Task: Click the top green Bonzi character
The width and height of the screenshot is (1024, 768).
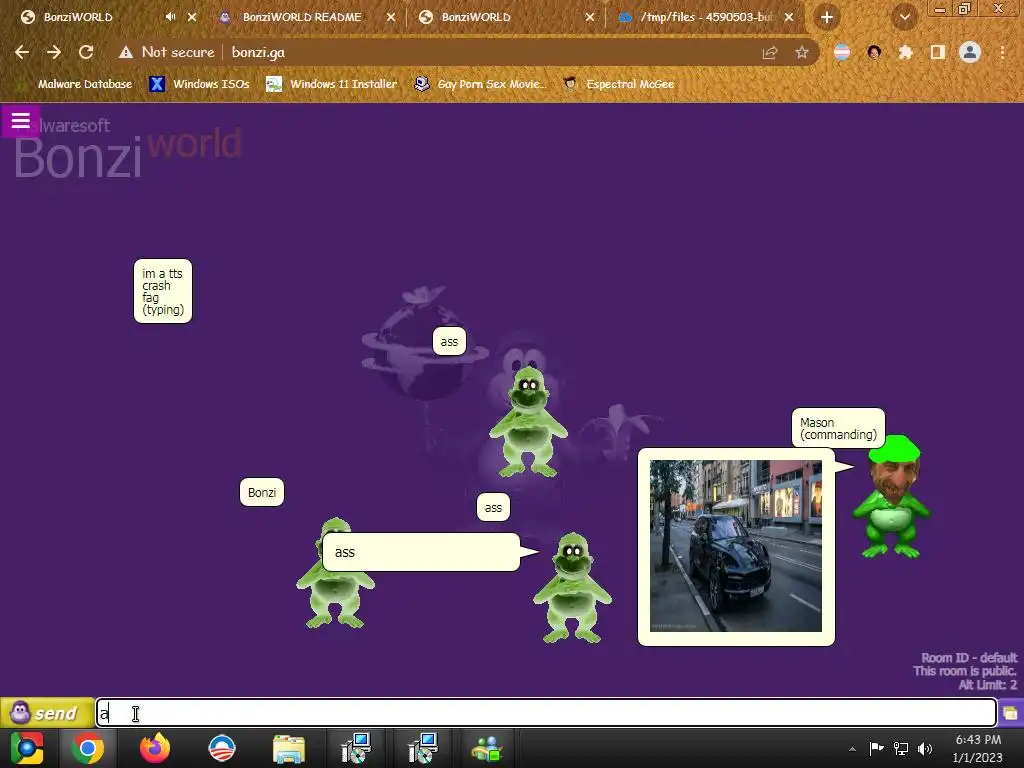Action: 528,422
